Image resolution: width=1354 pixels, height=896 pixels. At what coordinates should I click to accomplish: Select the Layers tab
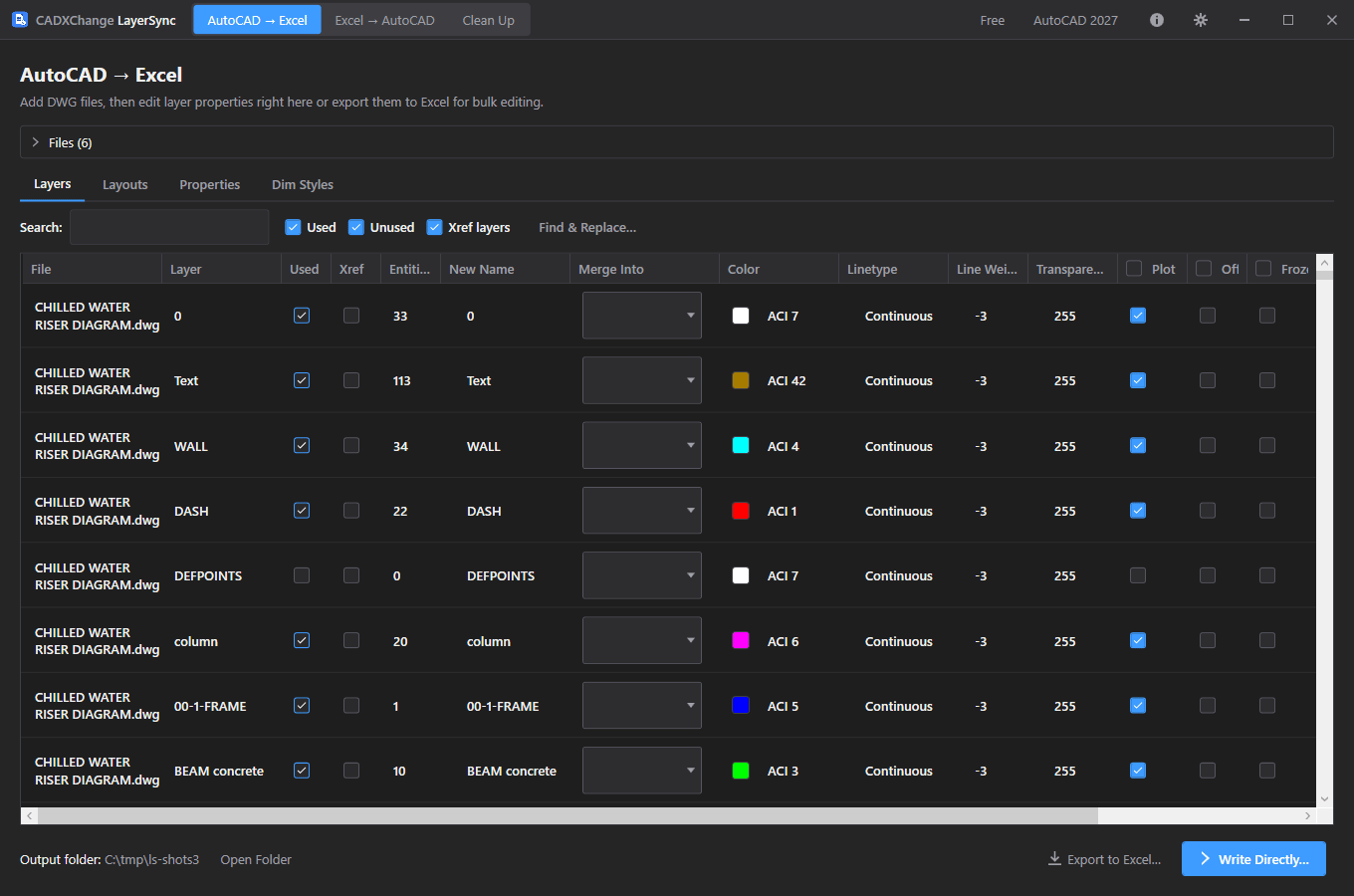(x=53, y=184)
